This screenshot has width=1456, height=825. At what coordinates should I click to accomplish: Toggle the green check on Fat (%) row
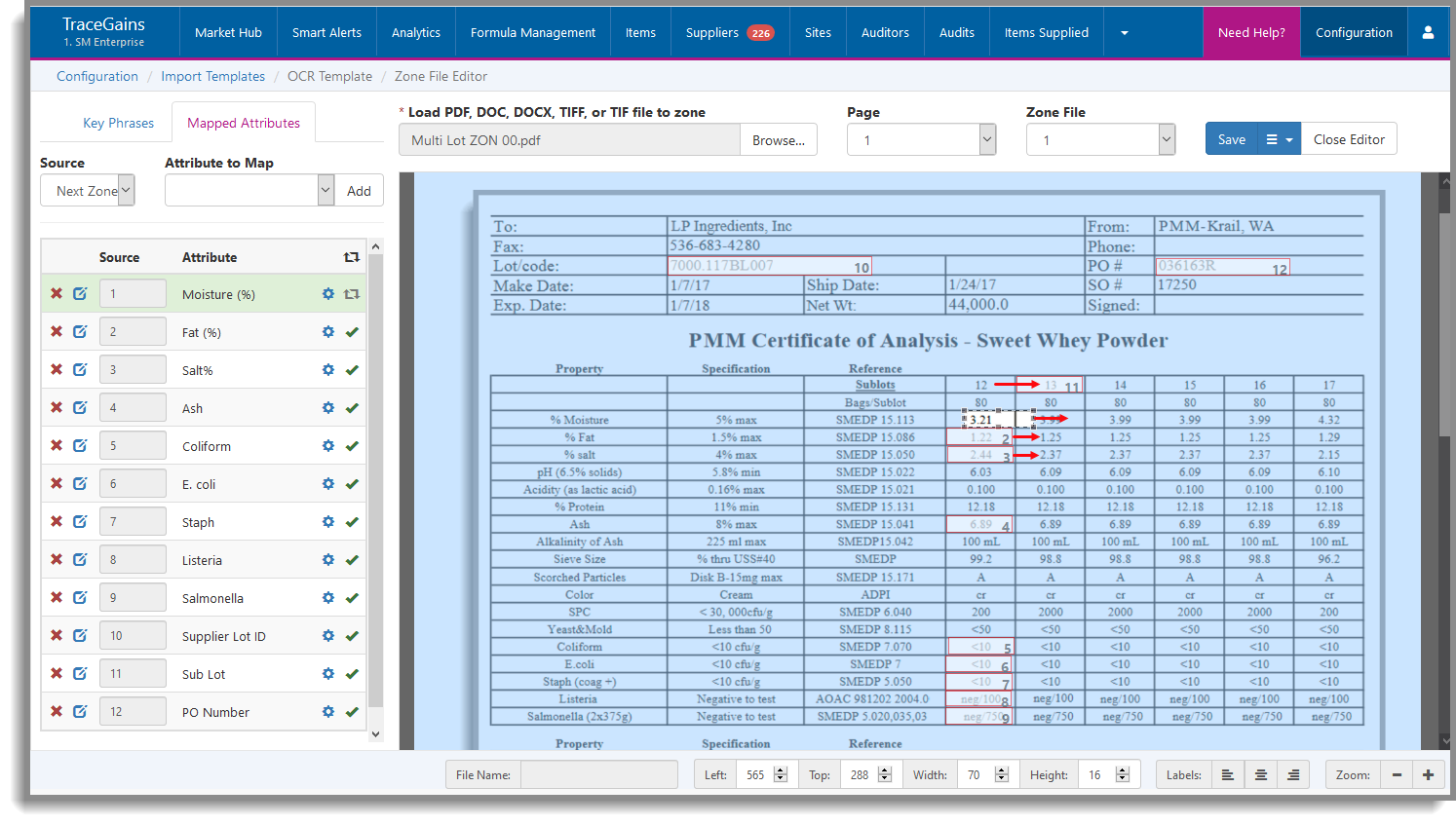point(352,331)
